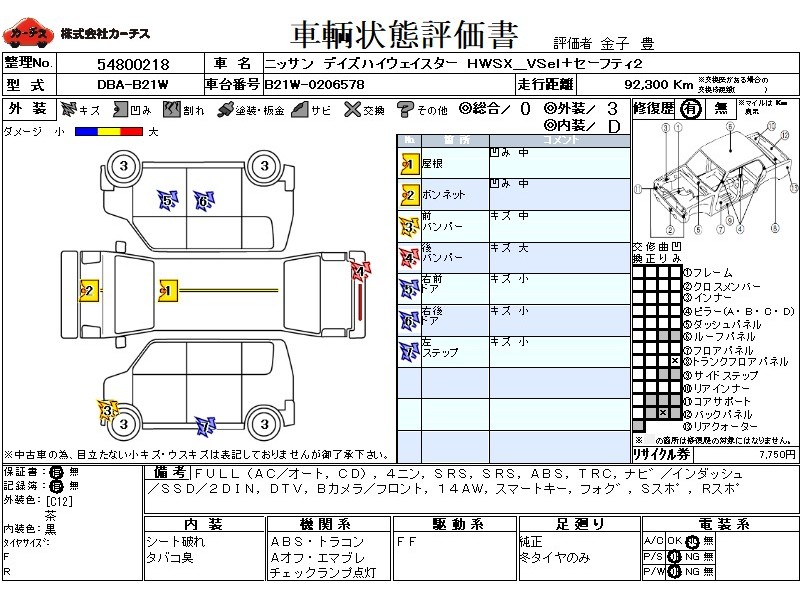Click the リサイクル券 amount 7,750円
The image size is (800, 600).
click(x=777, y=455)
